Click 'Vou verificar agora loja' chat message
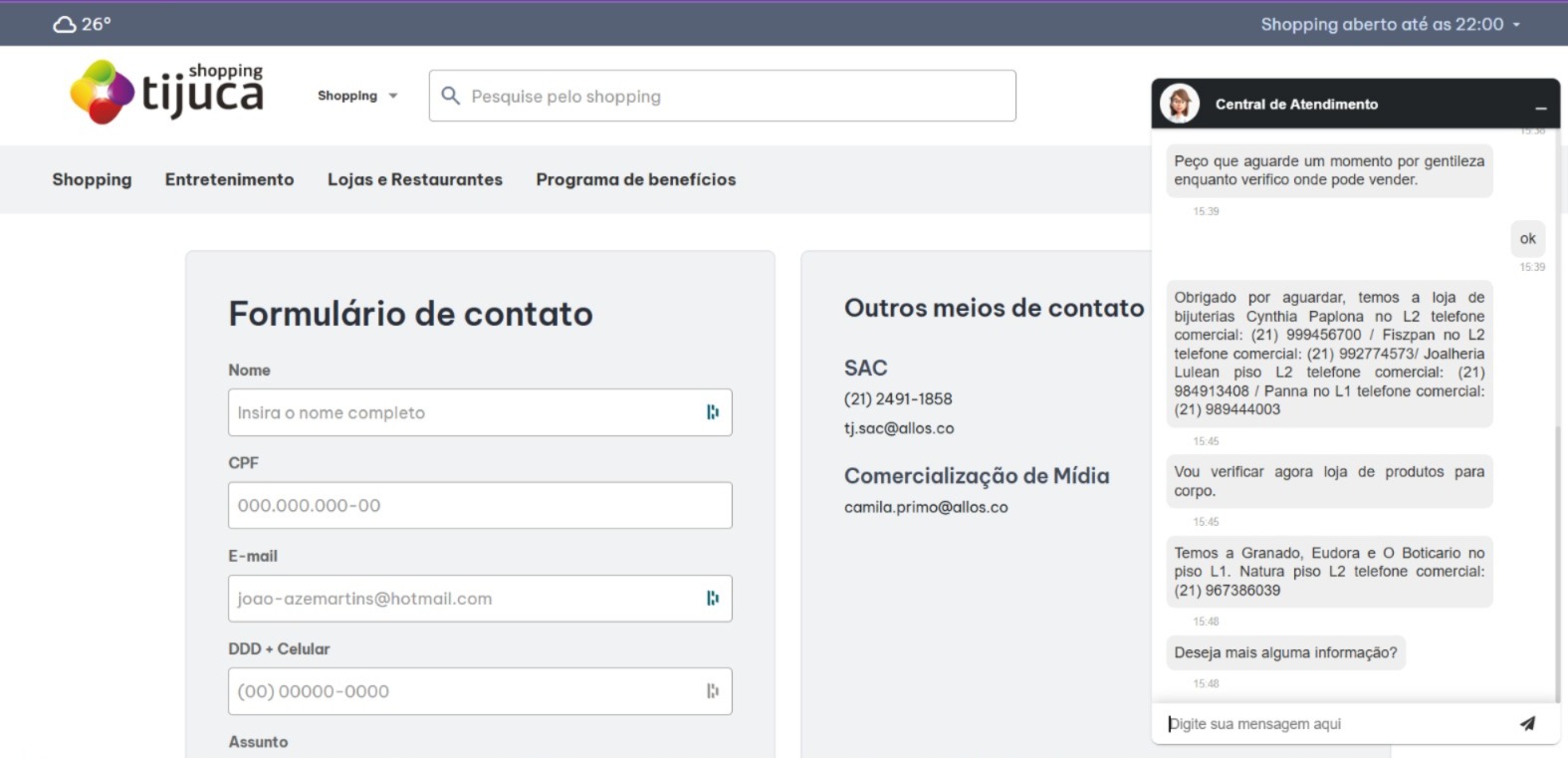The width and height of the screenshot is (1568, 758). (x=1329, y=481)
